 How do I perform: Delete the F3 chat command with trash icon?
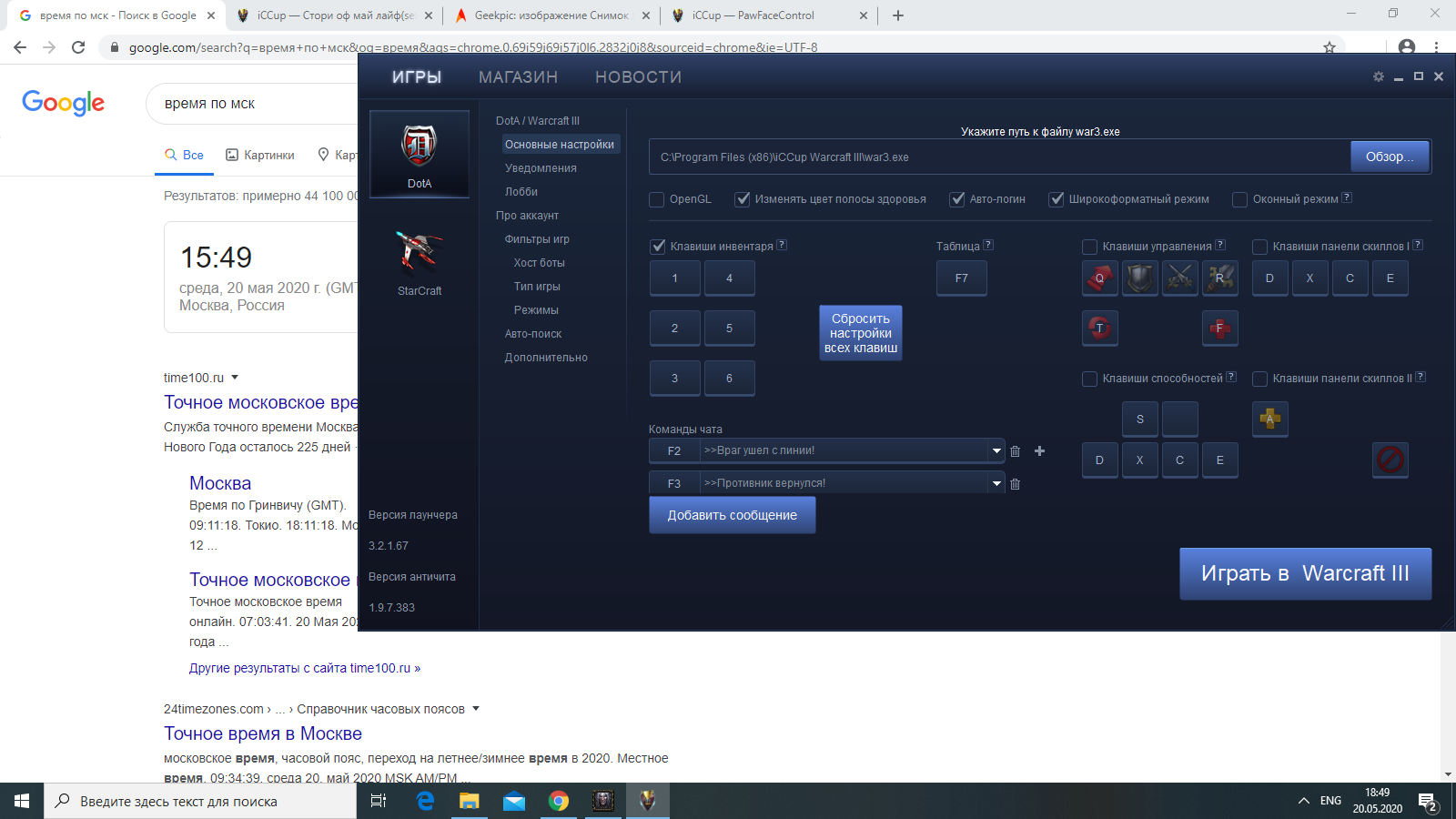point(1016,484)
